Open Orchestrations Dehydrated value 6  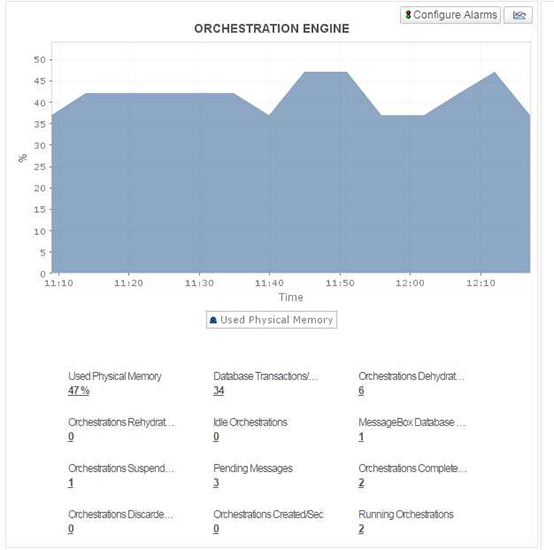361,391
